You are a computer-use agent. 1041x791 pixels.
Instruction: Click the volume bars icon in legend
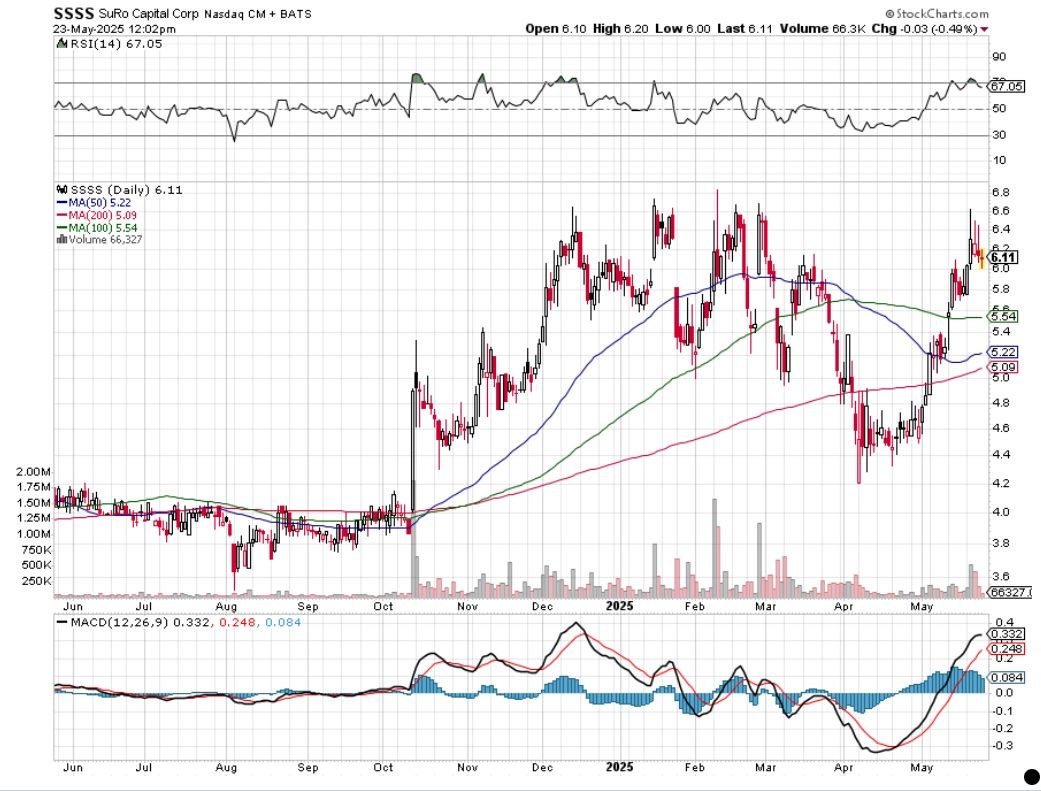pyautogui.click(x=59, y=239)
